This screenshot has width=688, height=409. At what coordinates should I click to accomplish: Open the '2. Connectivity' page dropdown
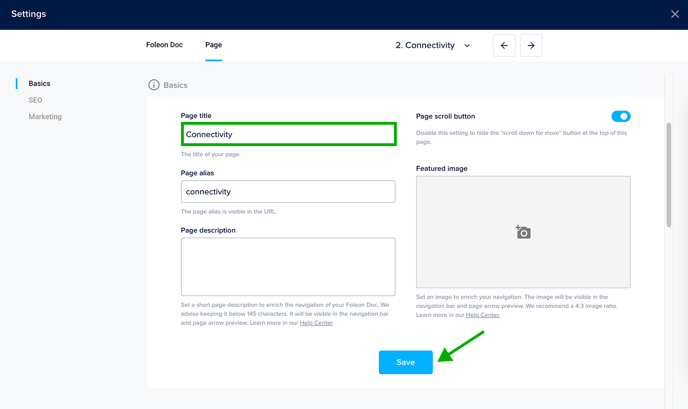tap(432, 45)
